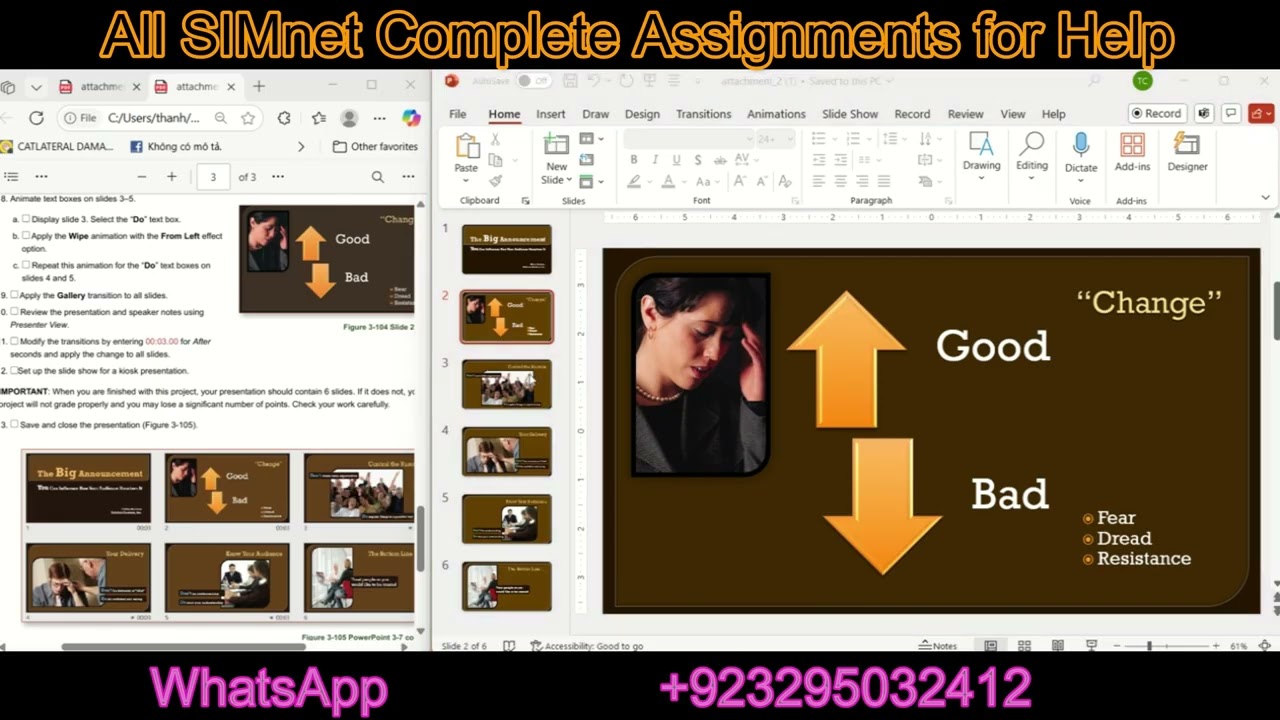Check the 'Save and close the presentation' checkbox
Screen dimensions: 1280x720
(x=14, y=424)
